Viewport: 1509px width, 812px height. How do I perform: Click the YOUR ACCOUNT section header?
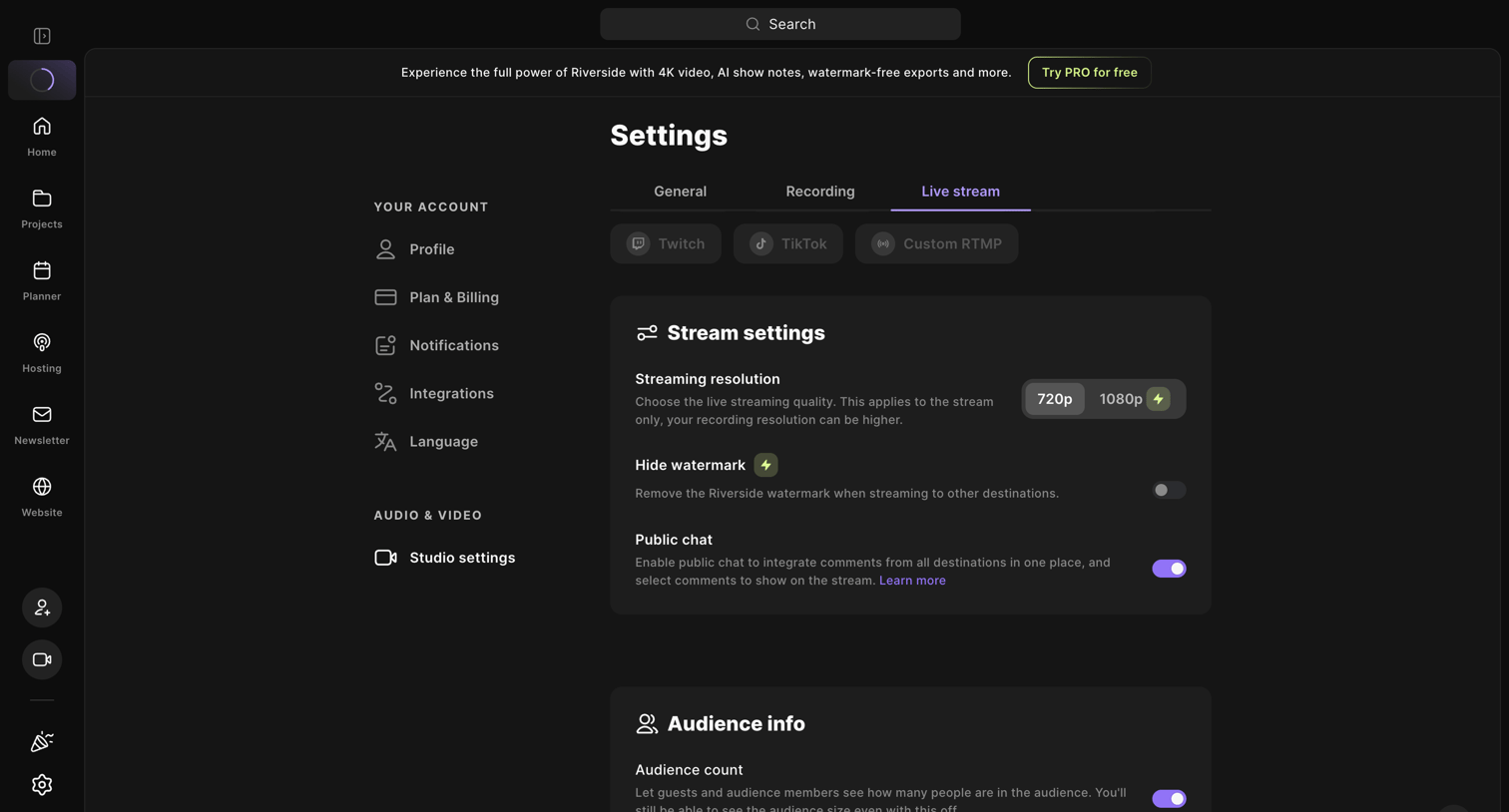pos(431,207)
